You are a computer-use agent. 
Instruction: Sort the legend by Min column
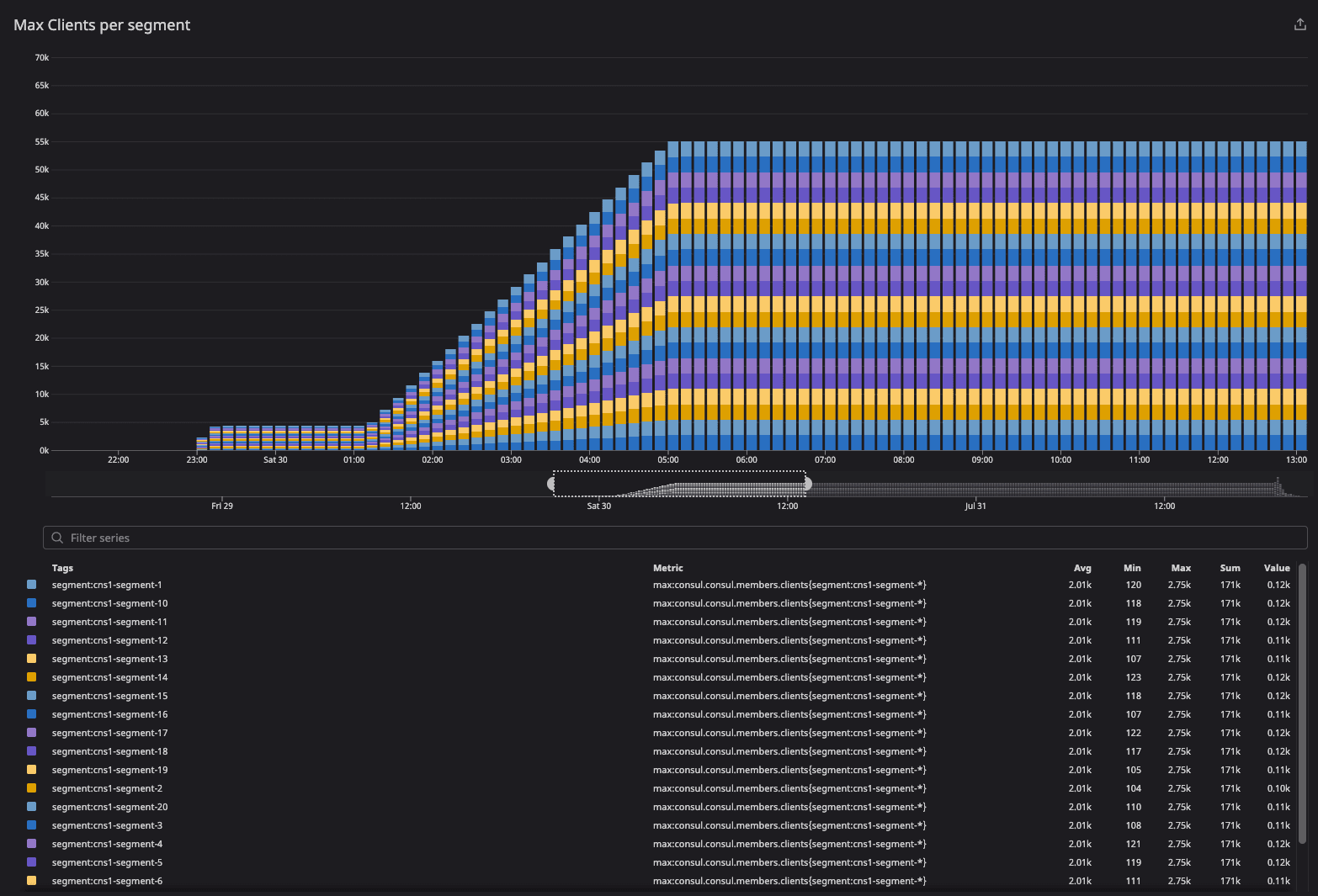tap(1132, 568)
